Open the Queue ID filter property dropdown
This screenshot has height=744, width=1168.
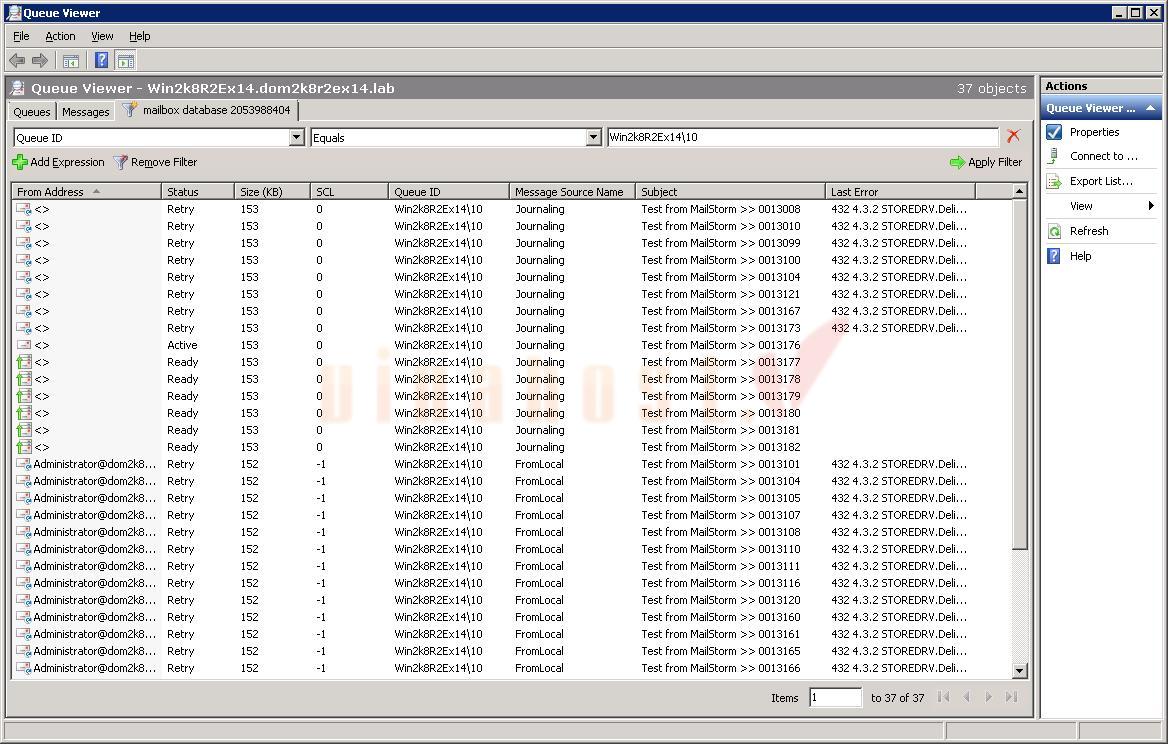pyautogui.click(x=296, y=137)
